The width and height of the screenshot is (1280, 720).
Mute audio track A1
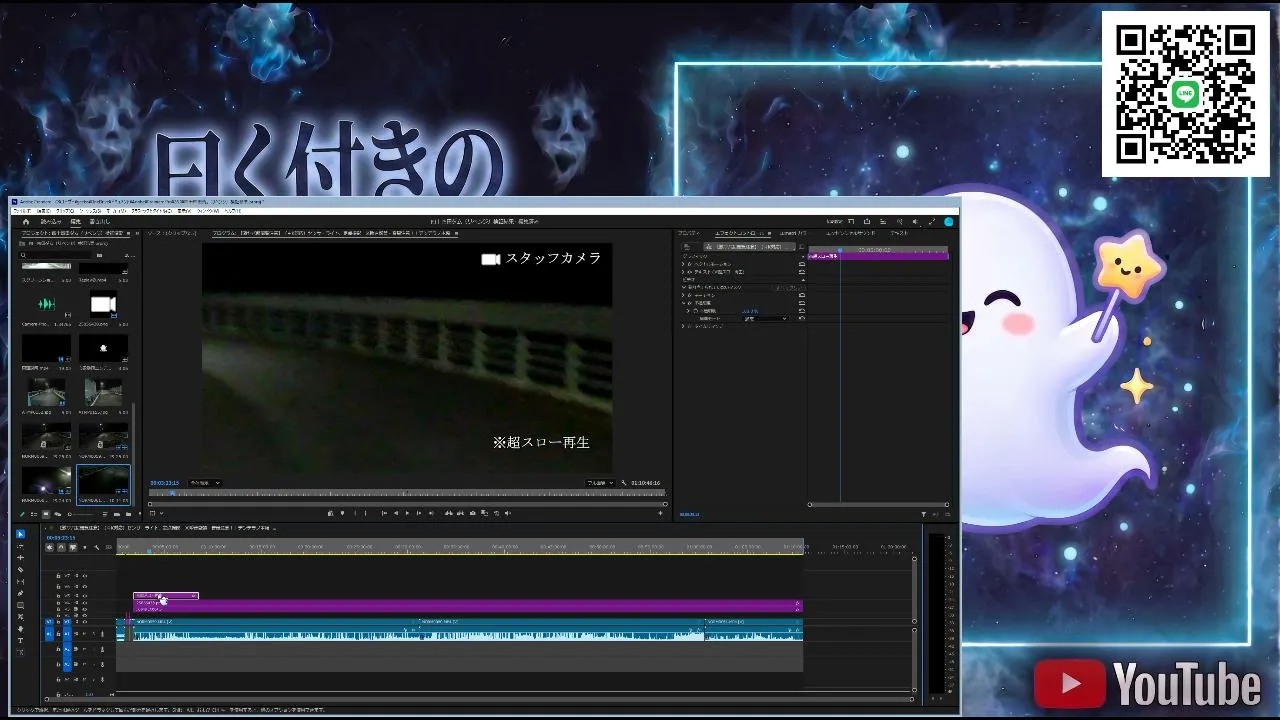[x=85, y=633]
